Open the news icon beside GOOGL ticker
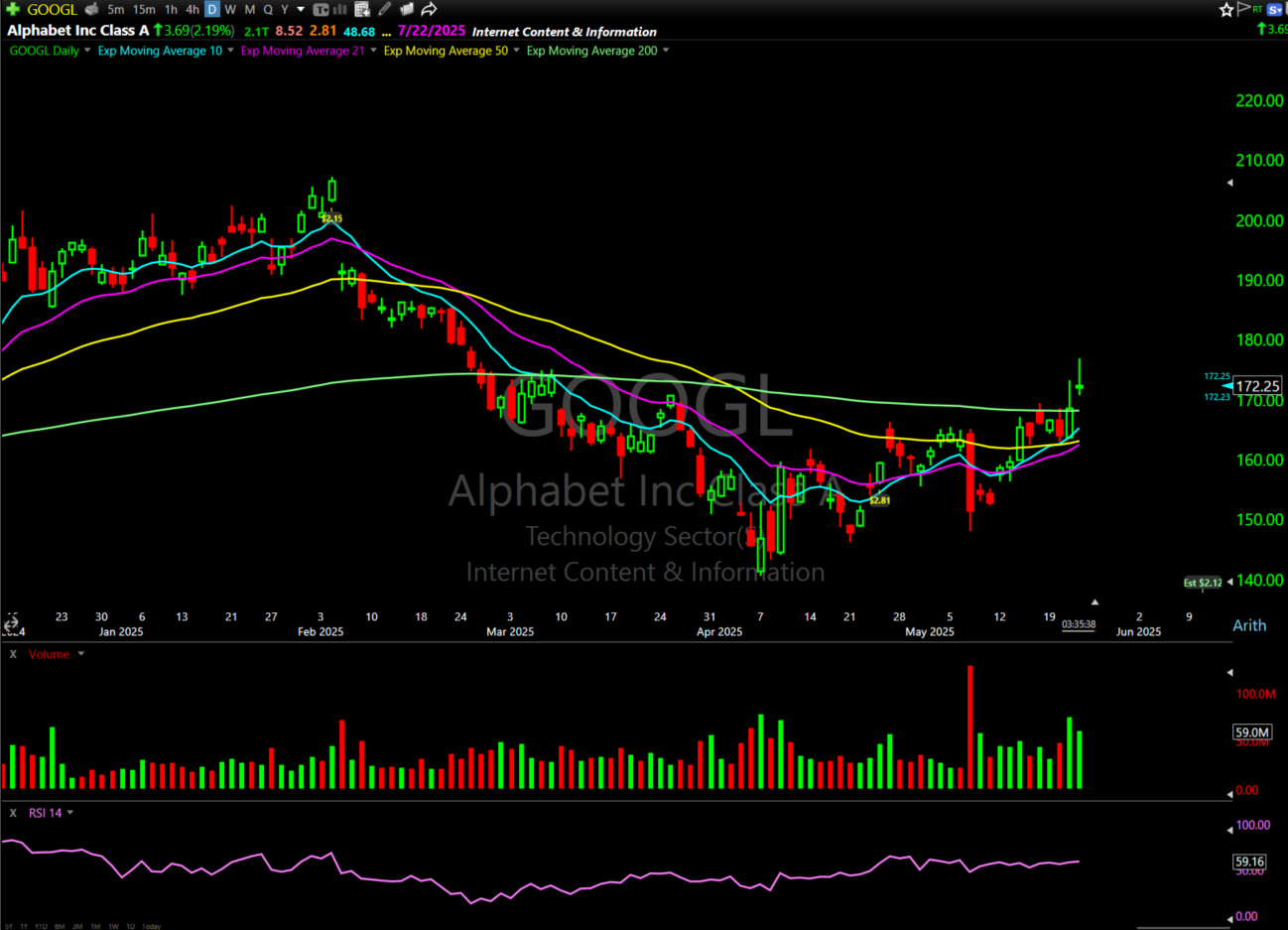Screen dimensions: 1288x930 [91, 9]
